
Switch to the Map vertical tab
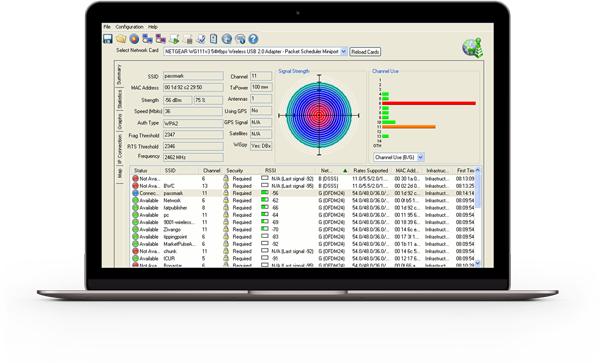pos(119,174)
